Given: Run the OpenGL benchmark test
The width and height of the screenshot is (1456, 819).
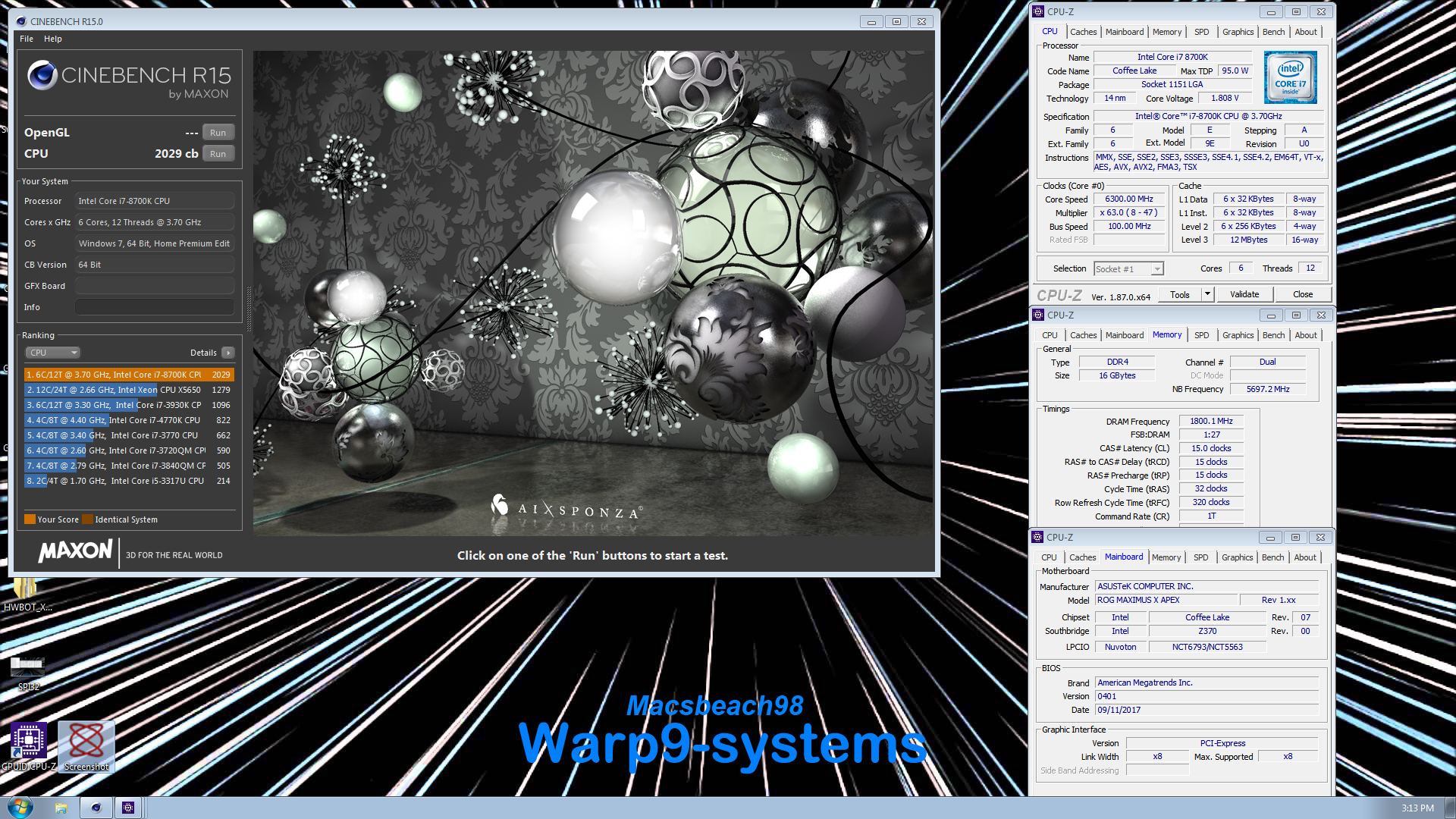Looking at the screenshot, I should click(218, 133).
